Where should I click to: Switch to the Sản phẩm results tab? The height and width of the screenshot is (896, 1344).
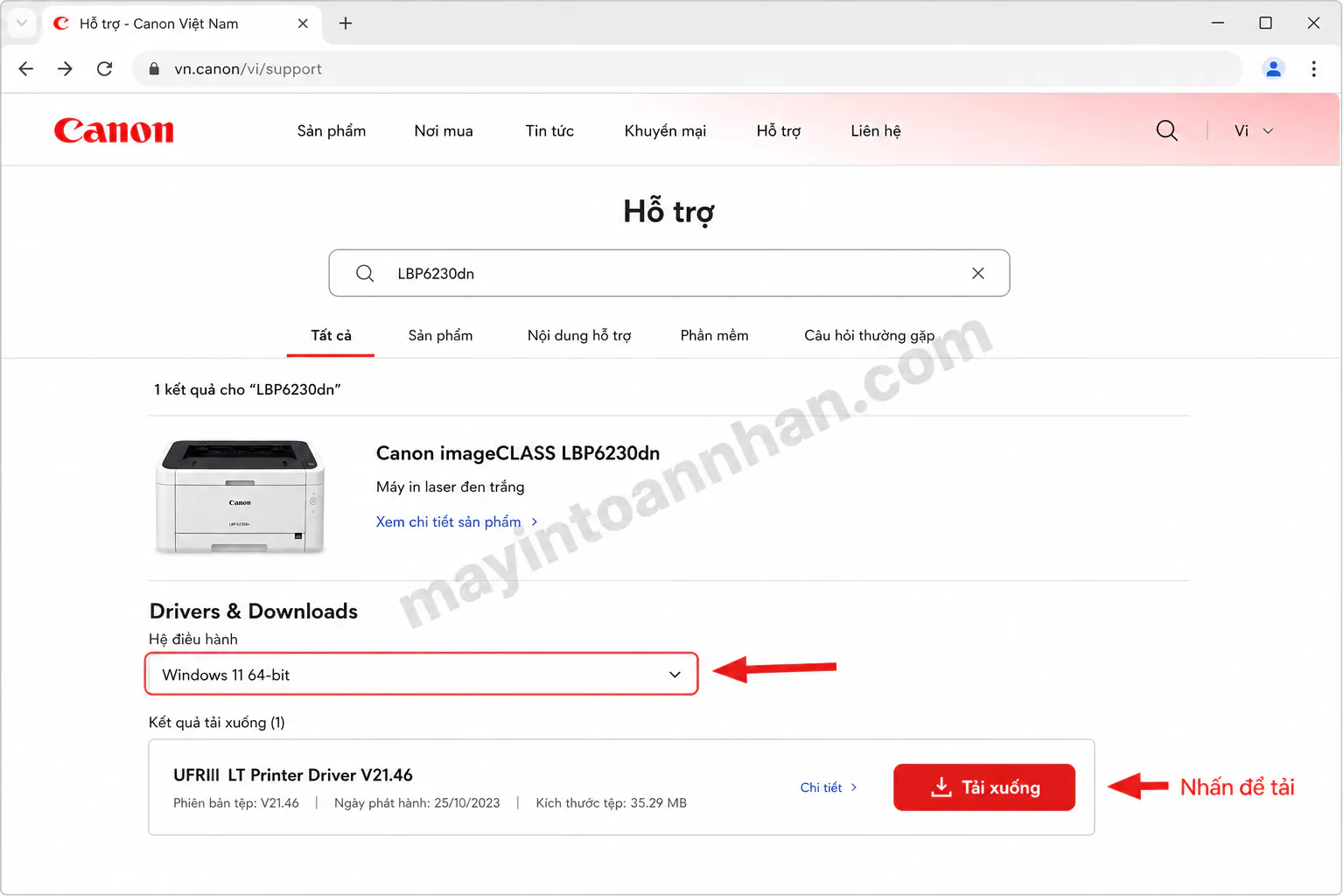(440, 335)
